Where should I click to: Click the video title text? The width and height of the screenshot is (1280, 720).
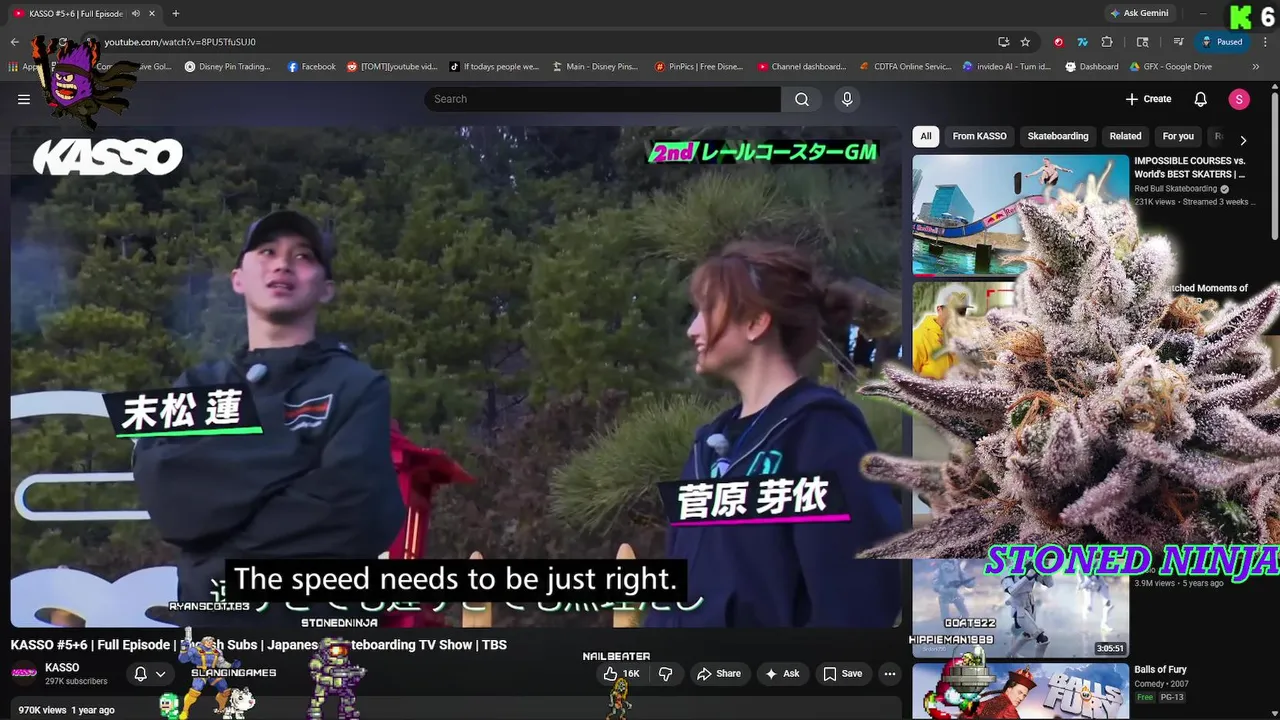259,645
